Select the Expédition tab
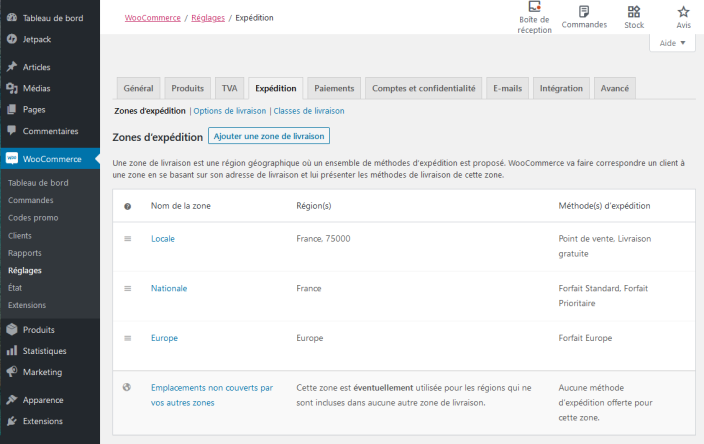 point(276,88)
